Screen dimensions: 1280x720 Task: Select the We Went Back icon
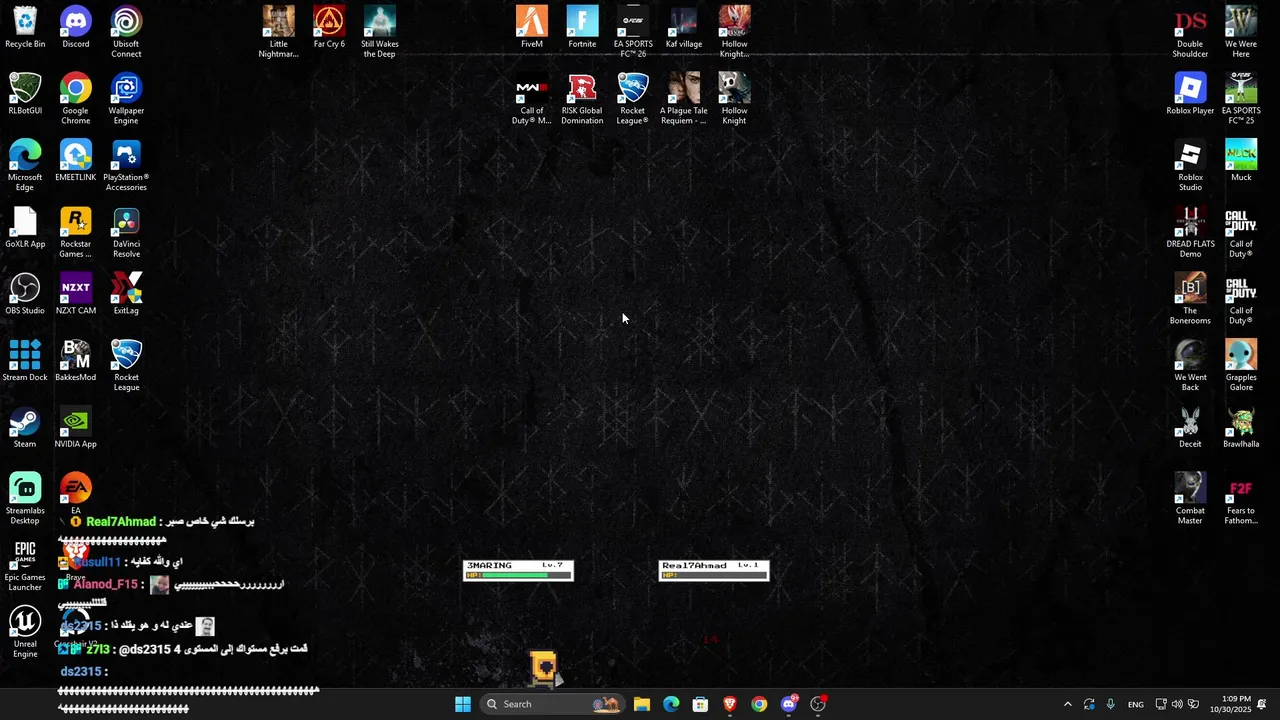[1190, 366]
